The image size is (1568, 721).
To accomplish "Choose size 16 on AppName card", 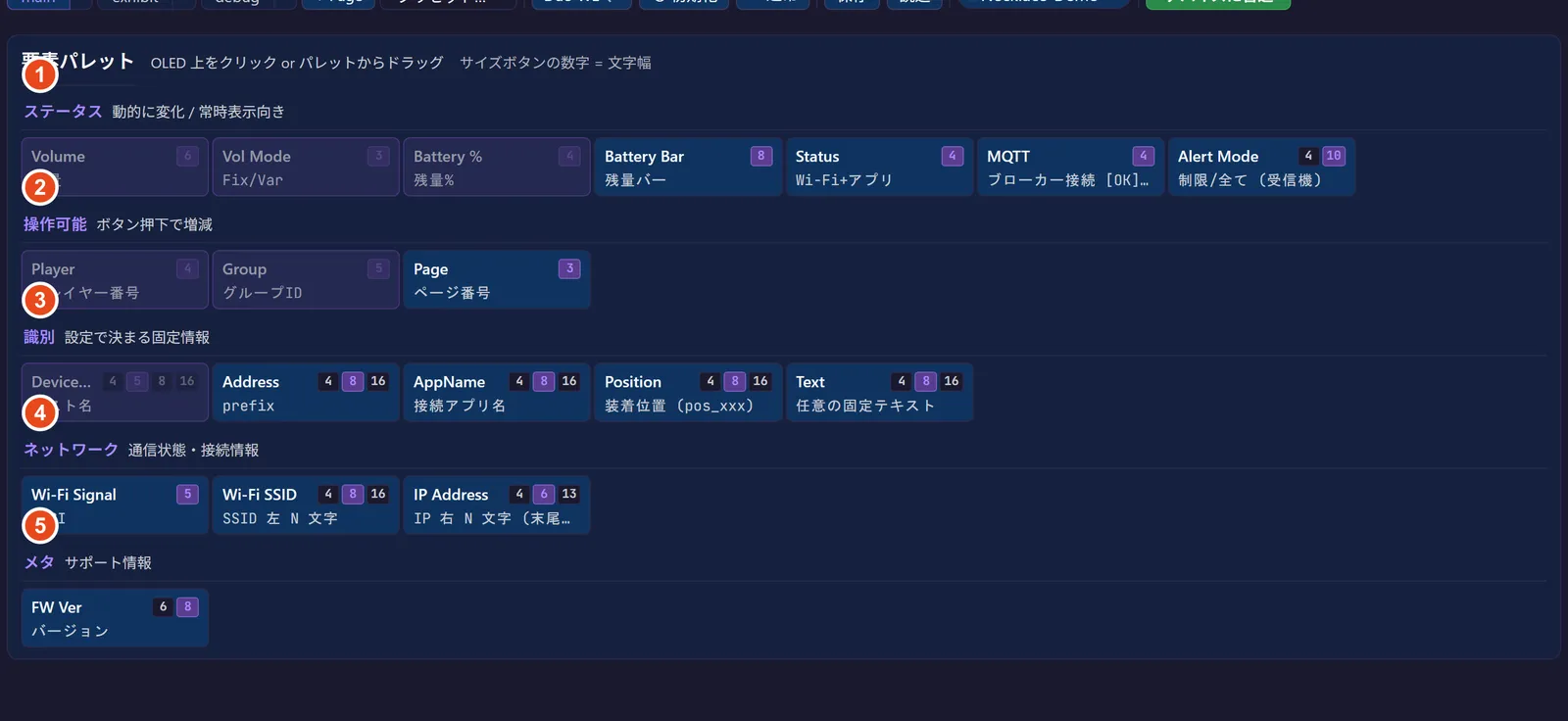I will pos(569,381).
